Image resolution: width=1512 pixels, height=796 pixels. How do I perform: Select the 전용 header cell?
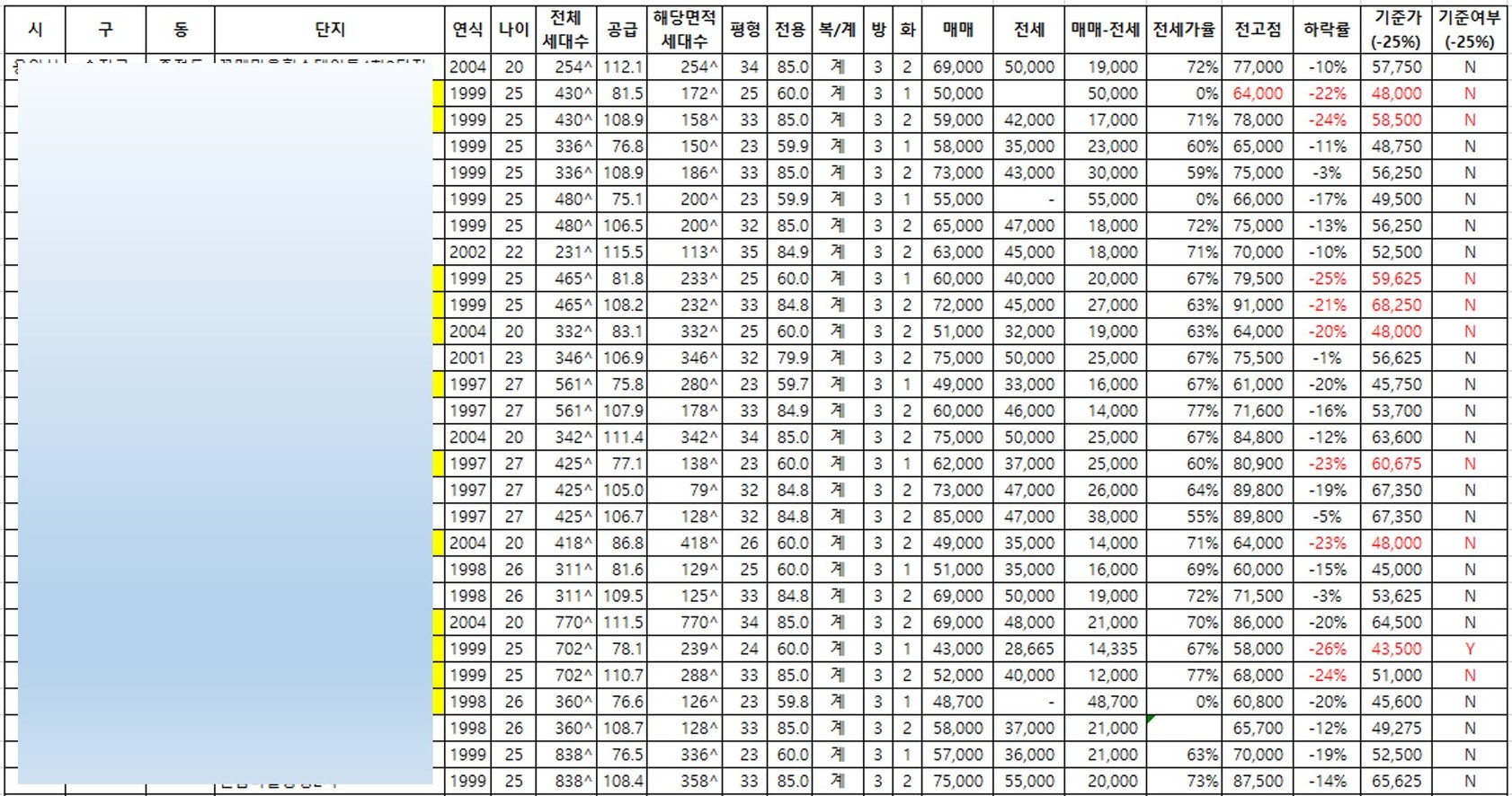click(x=791, y=30)
